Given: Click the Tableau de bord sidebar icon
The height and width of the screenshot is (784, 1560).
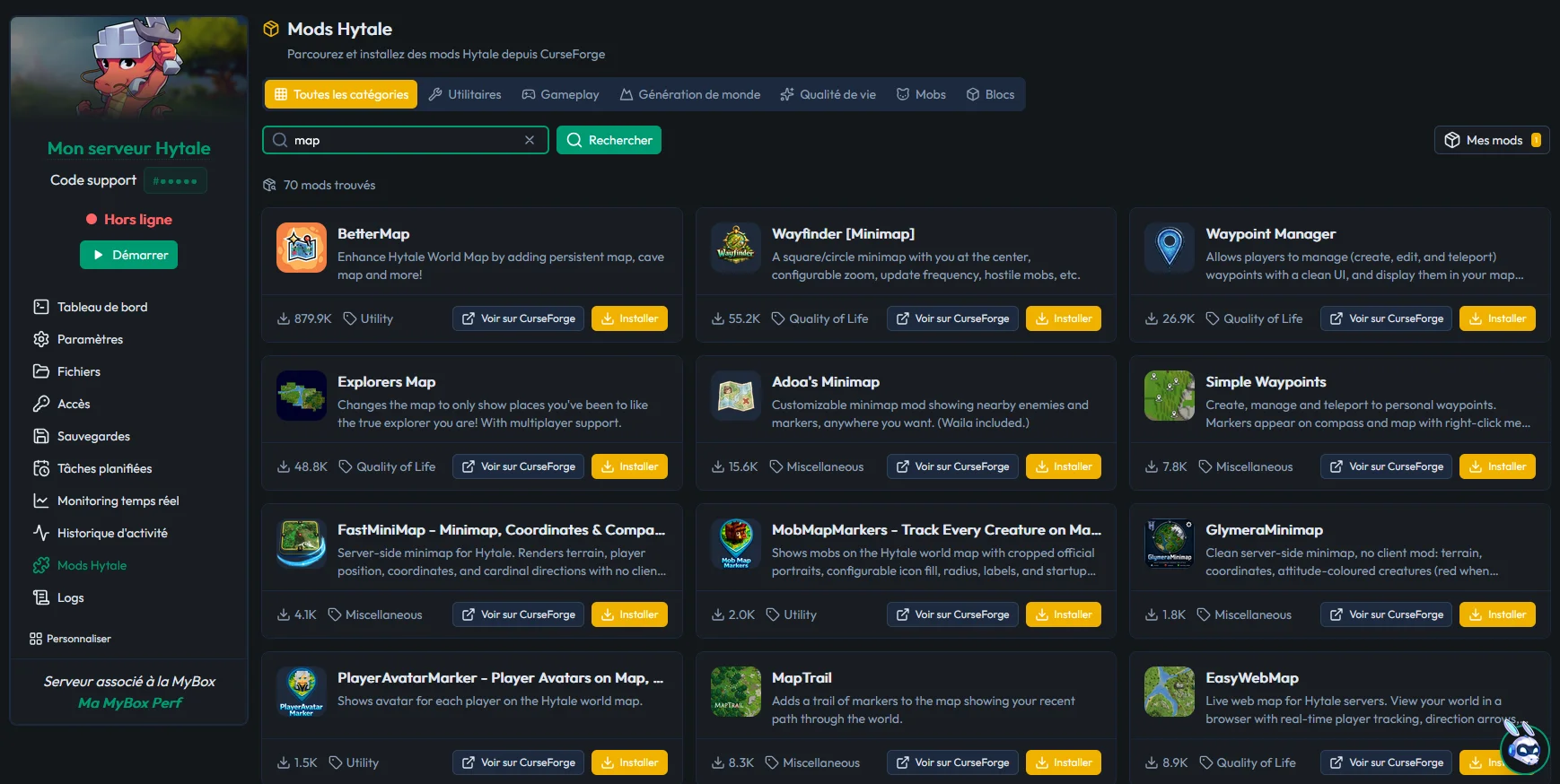Looking at the screenshot, I should pyautogui.click(x=41, y=307).
